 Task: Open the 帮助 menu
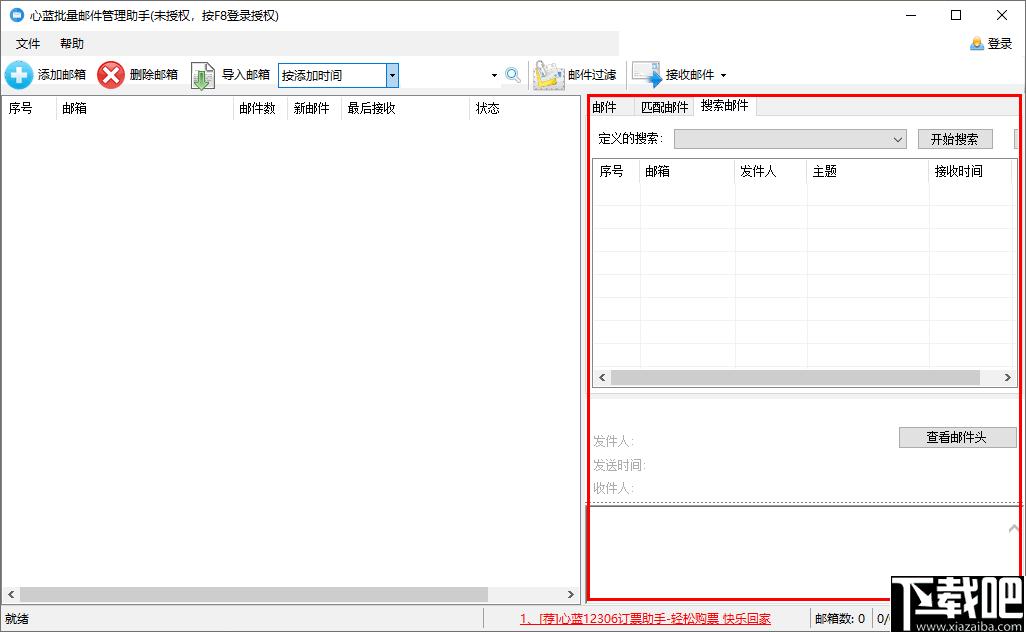tap(72, 44)
